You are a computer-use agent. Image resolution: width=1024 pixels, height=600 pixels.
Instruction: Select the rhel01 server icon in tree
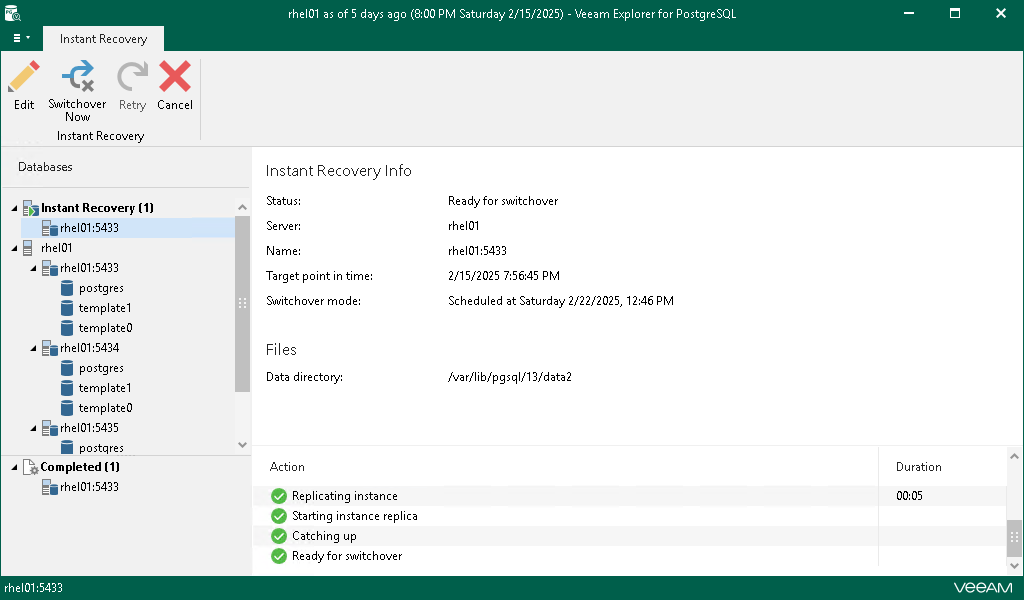[30, 248]
